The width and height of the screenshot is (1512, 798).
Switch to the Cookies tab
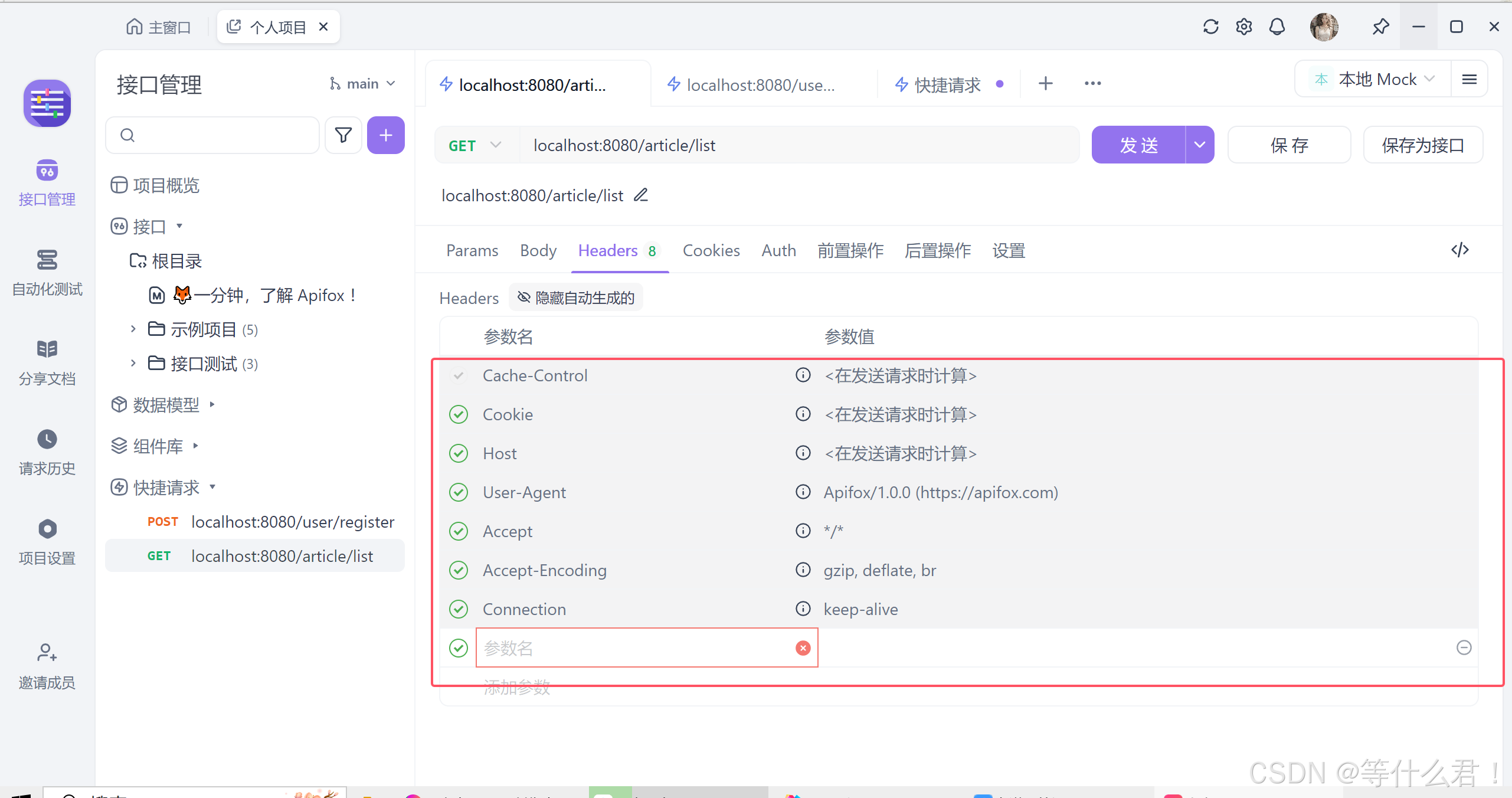(x=711, y=250)
